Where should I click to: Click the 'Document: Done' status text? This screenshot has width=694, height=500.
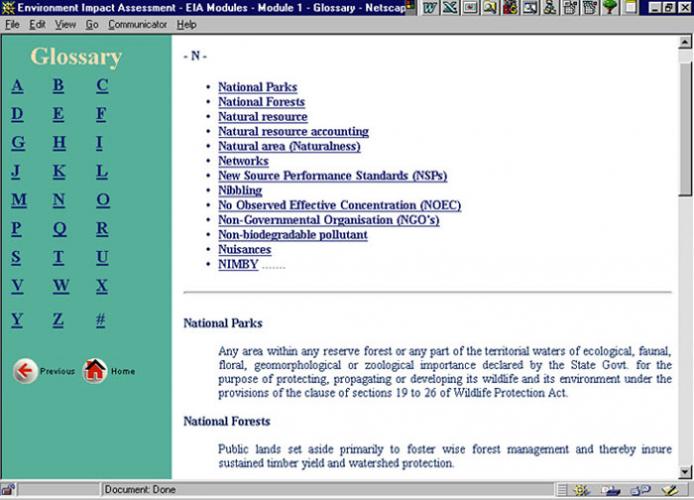pos(140,490)
